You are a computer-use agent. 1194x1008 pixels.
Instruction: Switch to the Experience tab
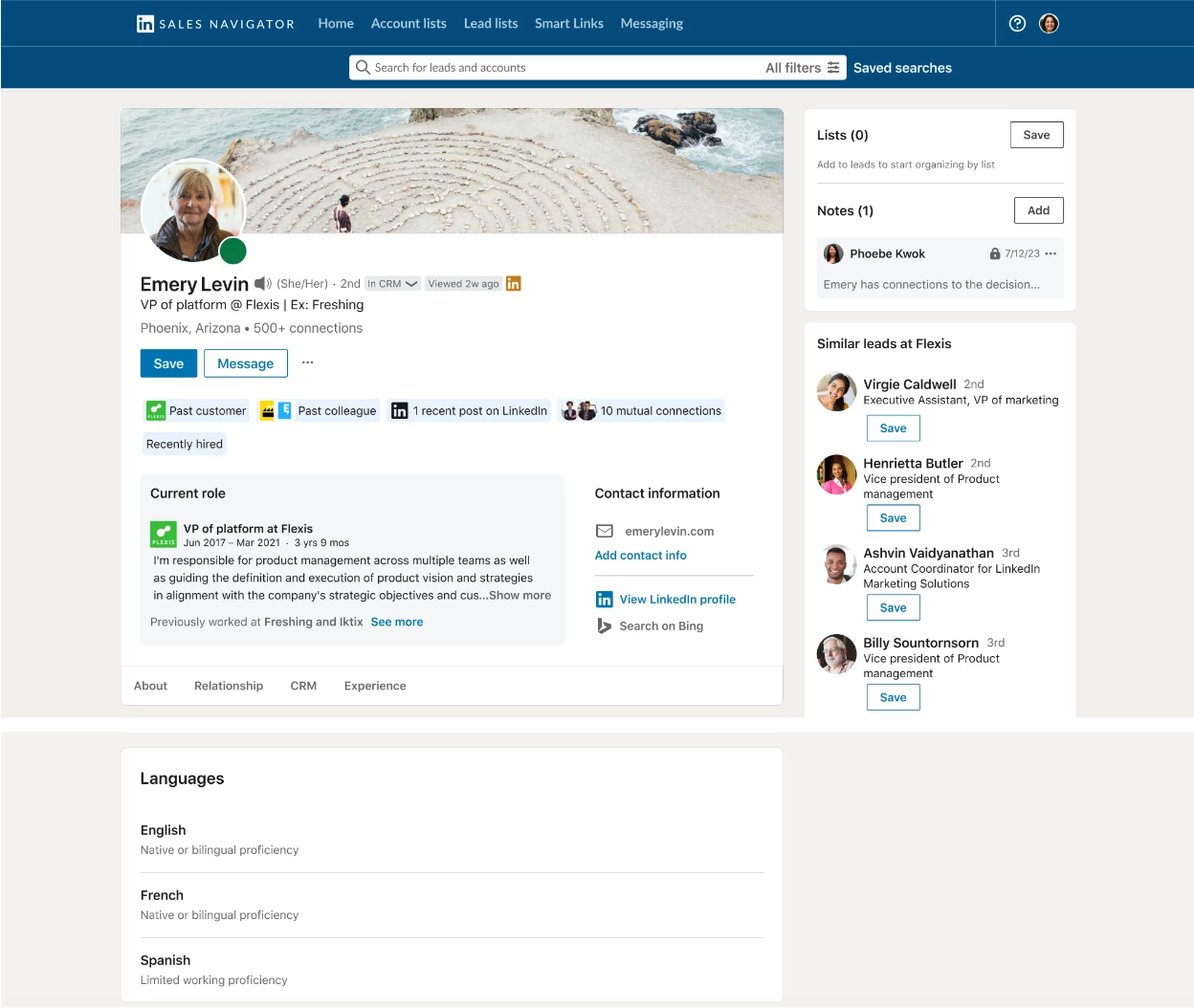[x=375, y=687]
